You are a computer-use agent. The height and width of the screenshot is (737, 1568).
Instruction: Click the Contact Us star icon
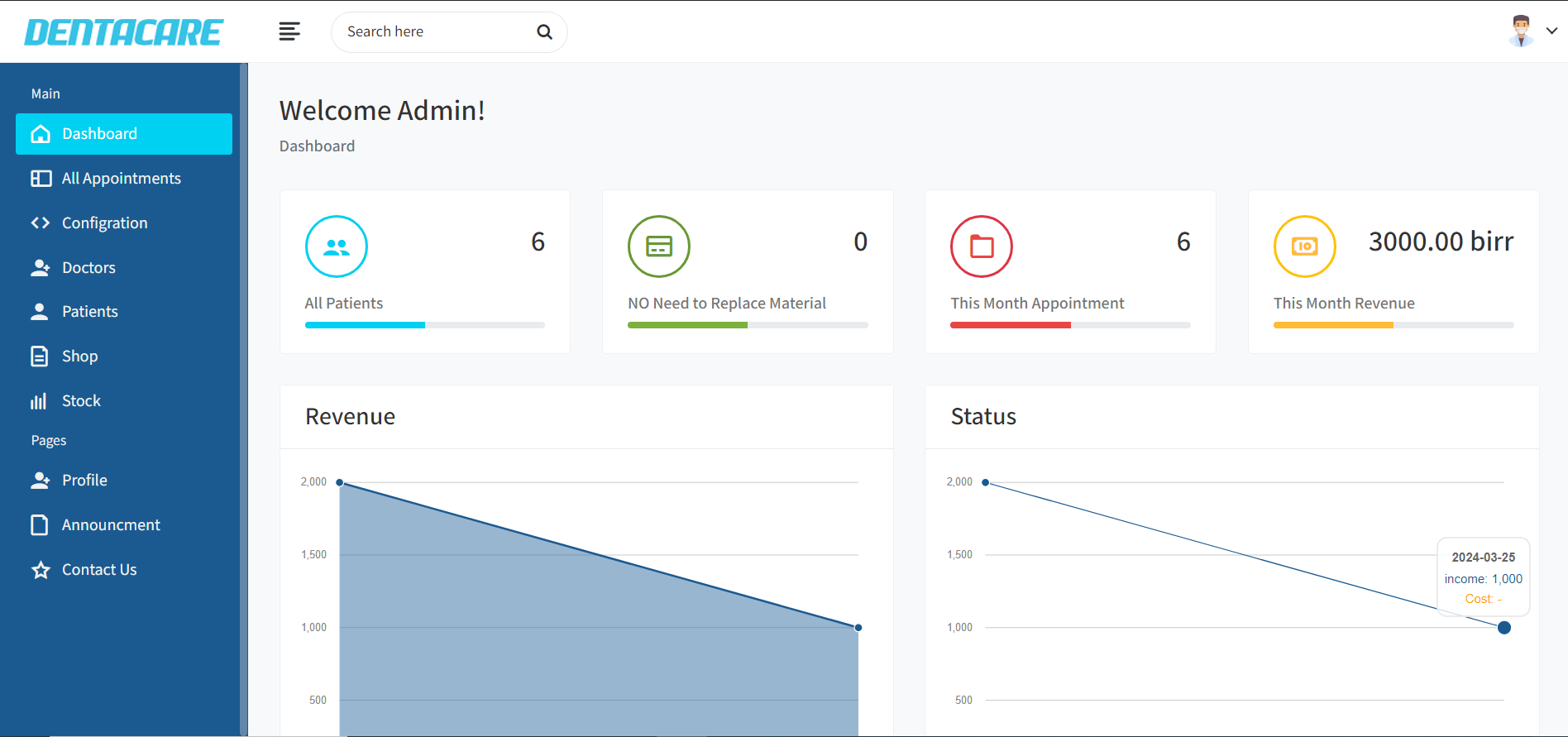(41, 570)
